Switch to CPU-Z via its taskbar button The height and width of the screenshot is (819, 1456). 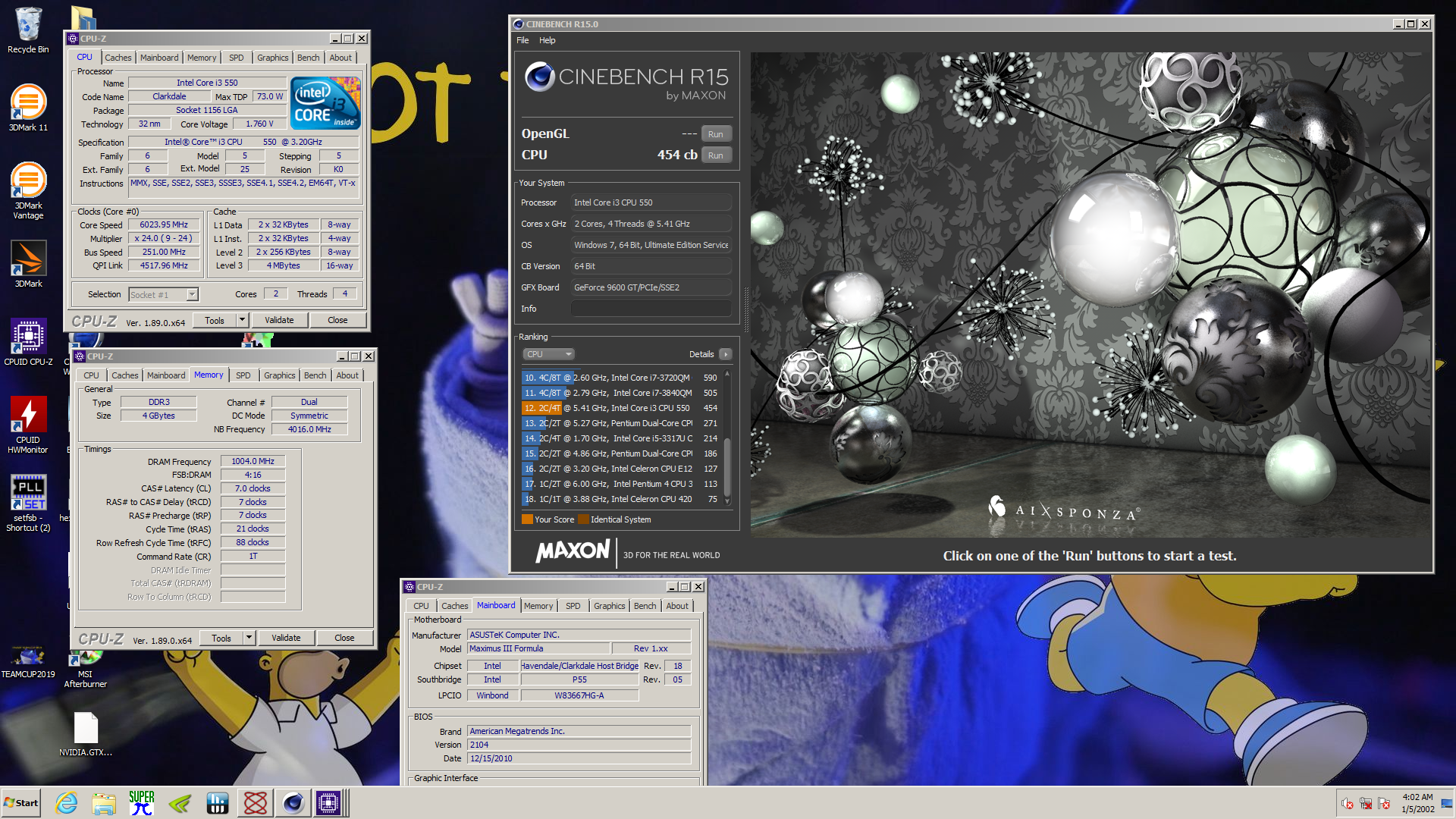[331, 803]
